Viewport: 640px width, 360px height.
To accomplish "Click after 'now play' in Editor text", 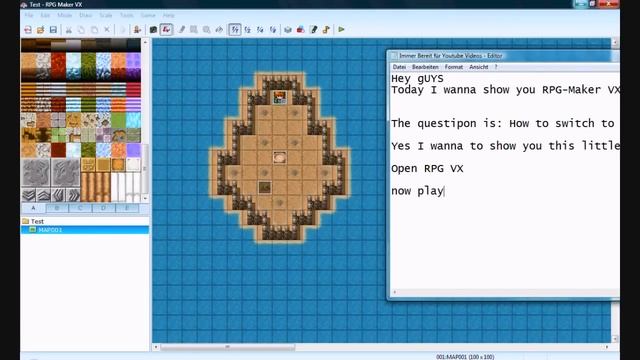I will 444,191.
